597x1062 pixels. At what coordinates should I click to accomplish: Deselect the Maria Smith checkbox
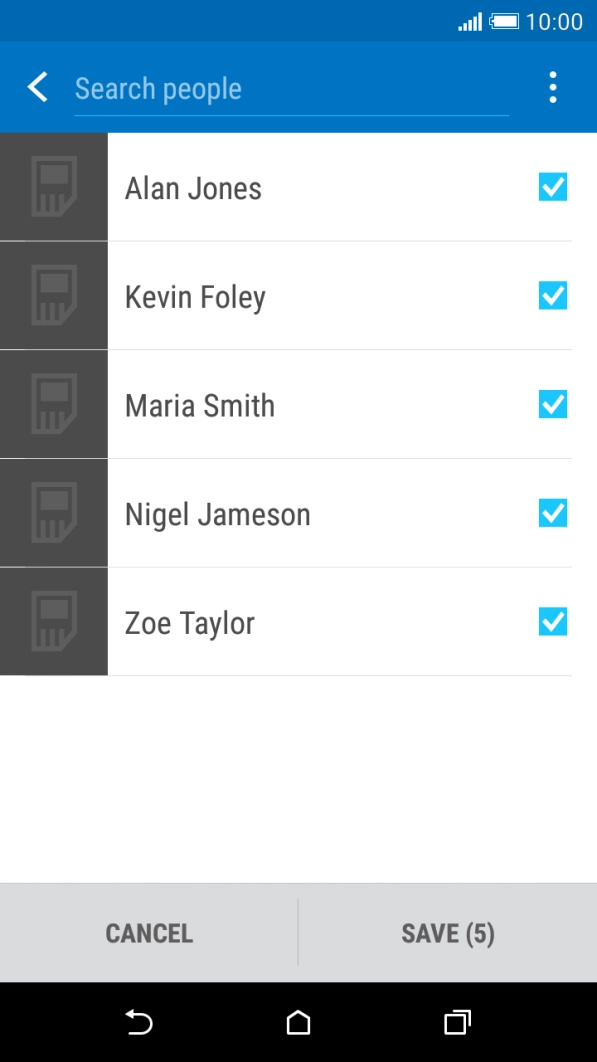[x=553, y=404]
